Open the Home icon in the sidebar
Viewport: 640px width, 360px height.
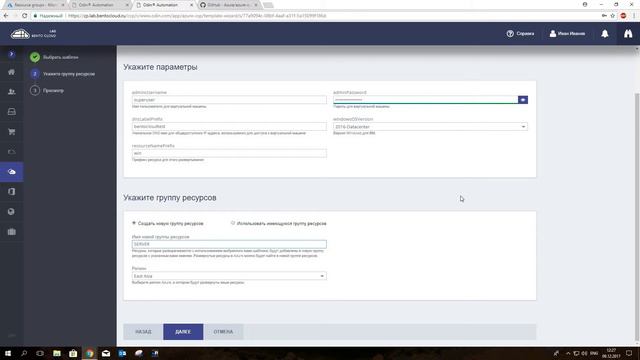click(x=11, y=72)
